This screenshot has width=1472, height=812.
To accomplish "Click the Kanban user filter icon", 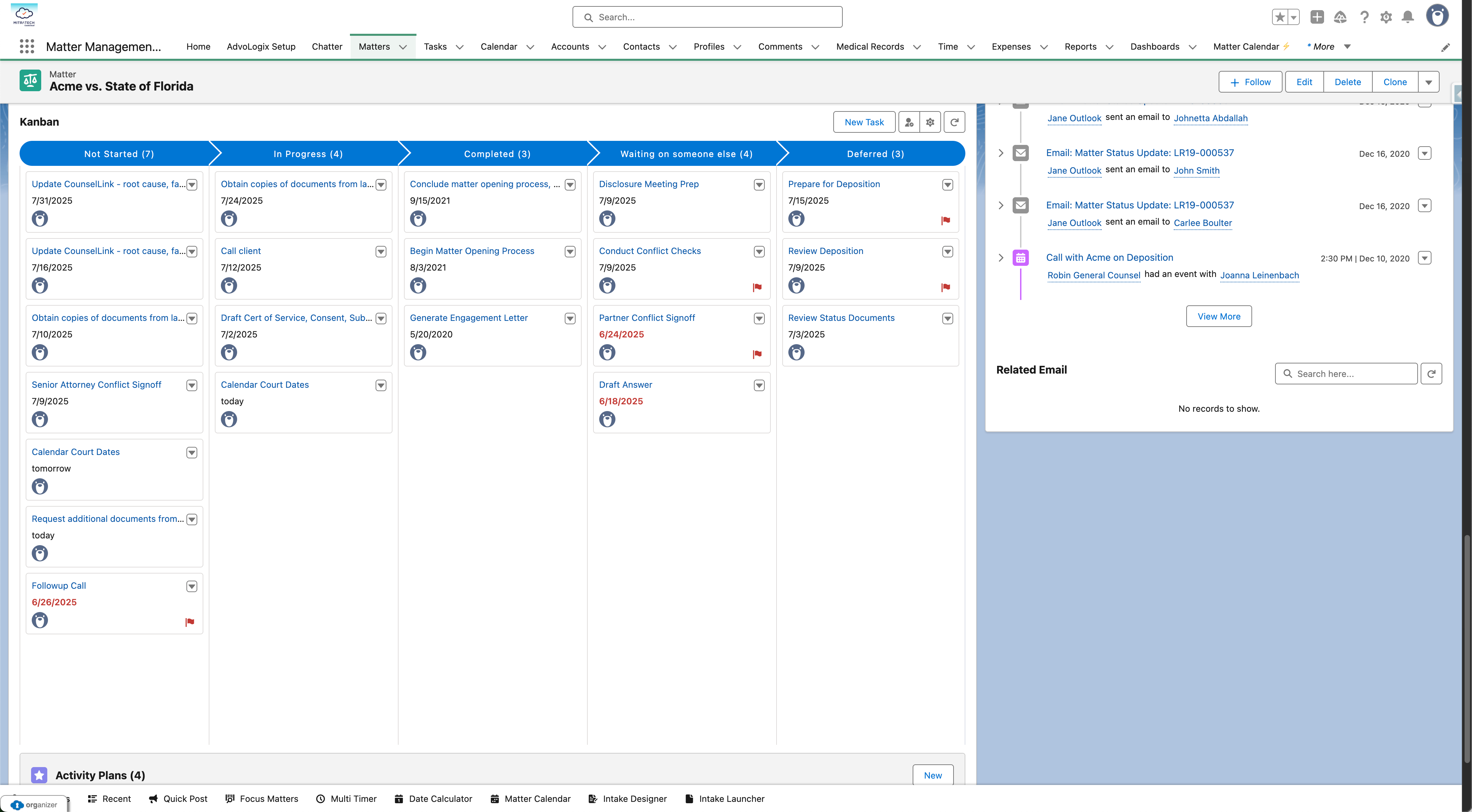I will pos(909,122).
